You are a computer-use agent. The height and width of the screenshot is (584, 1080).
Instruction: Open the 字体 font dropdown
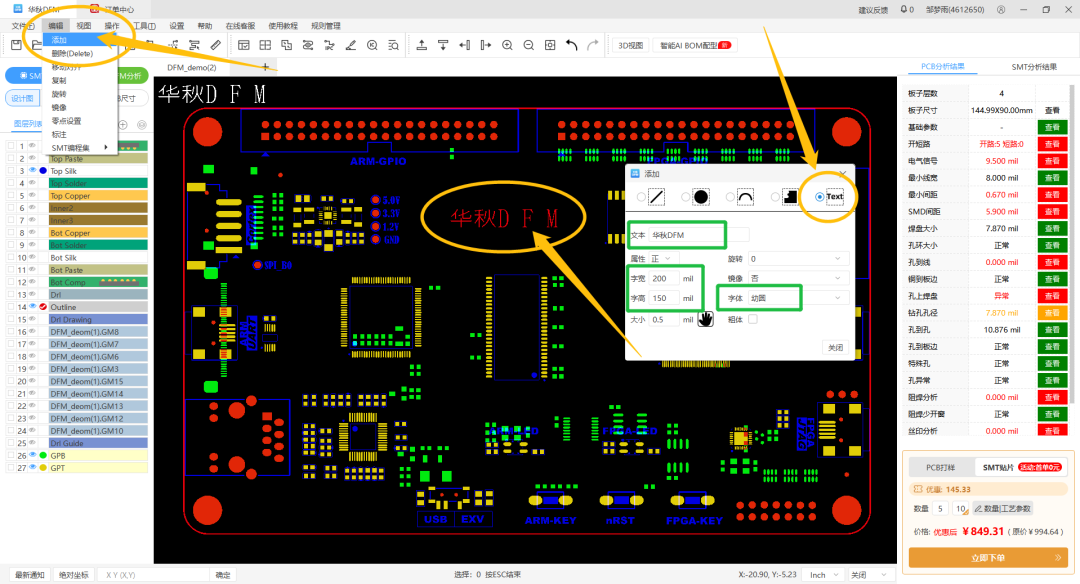pos(798,298)
